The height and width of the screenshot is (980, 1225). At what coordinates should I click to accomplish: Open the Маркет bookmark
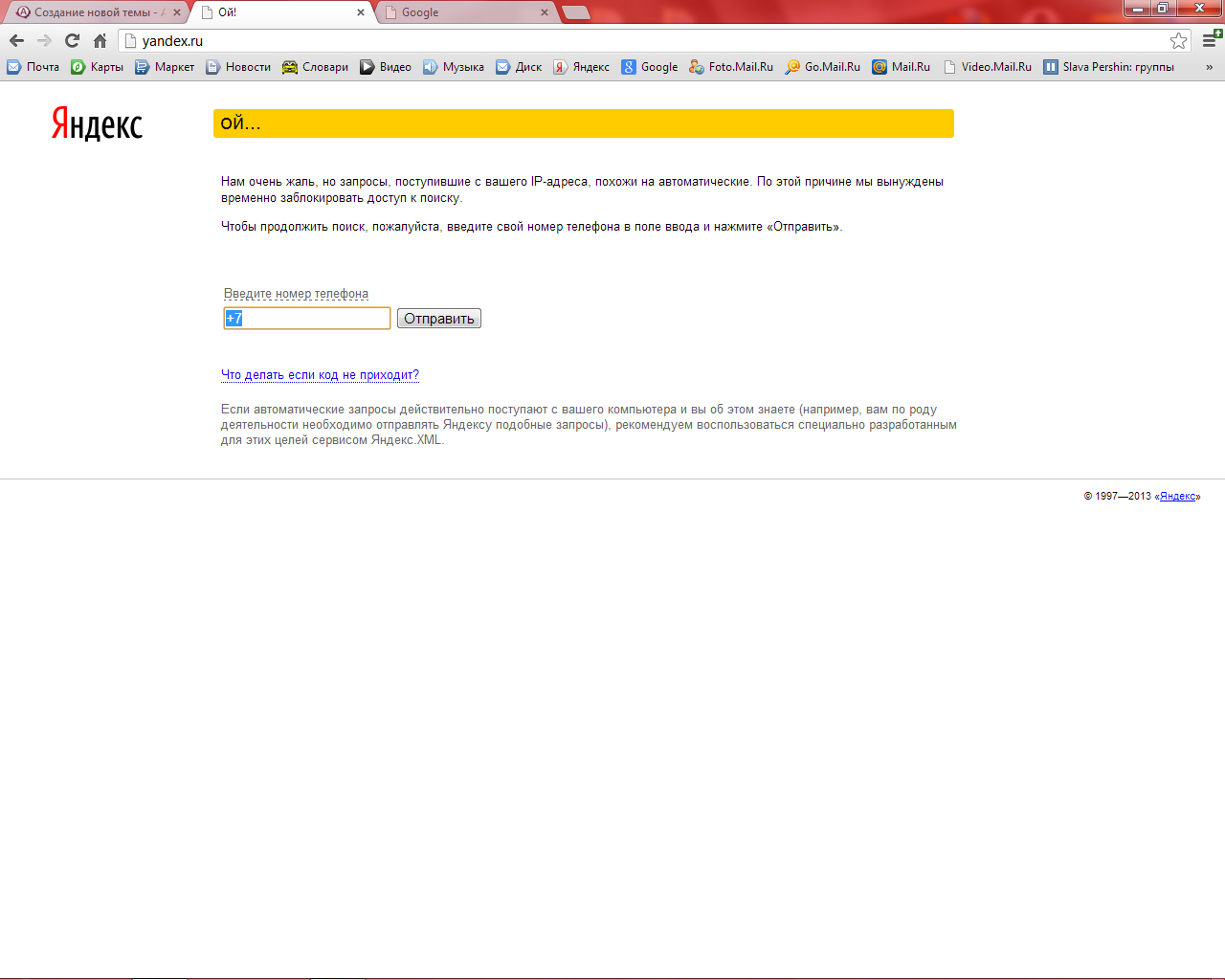pos(165,67)
